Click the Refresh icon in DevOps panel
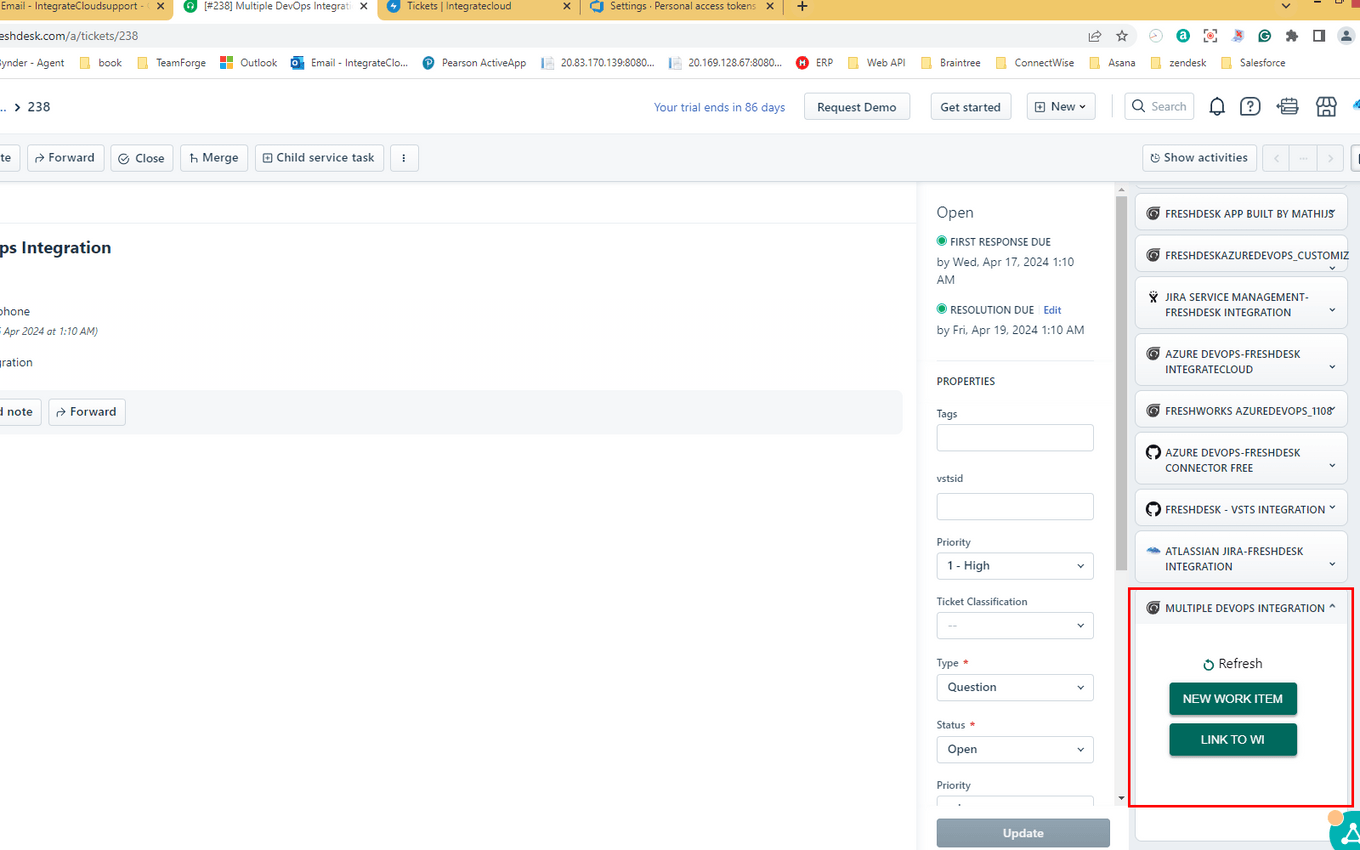This screenshot has height=850, width=1360. click(x=1208, y=665)
